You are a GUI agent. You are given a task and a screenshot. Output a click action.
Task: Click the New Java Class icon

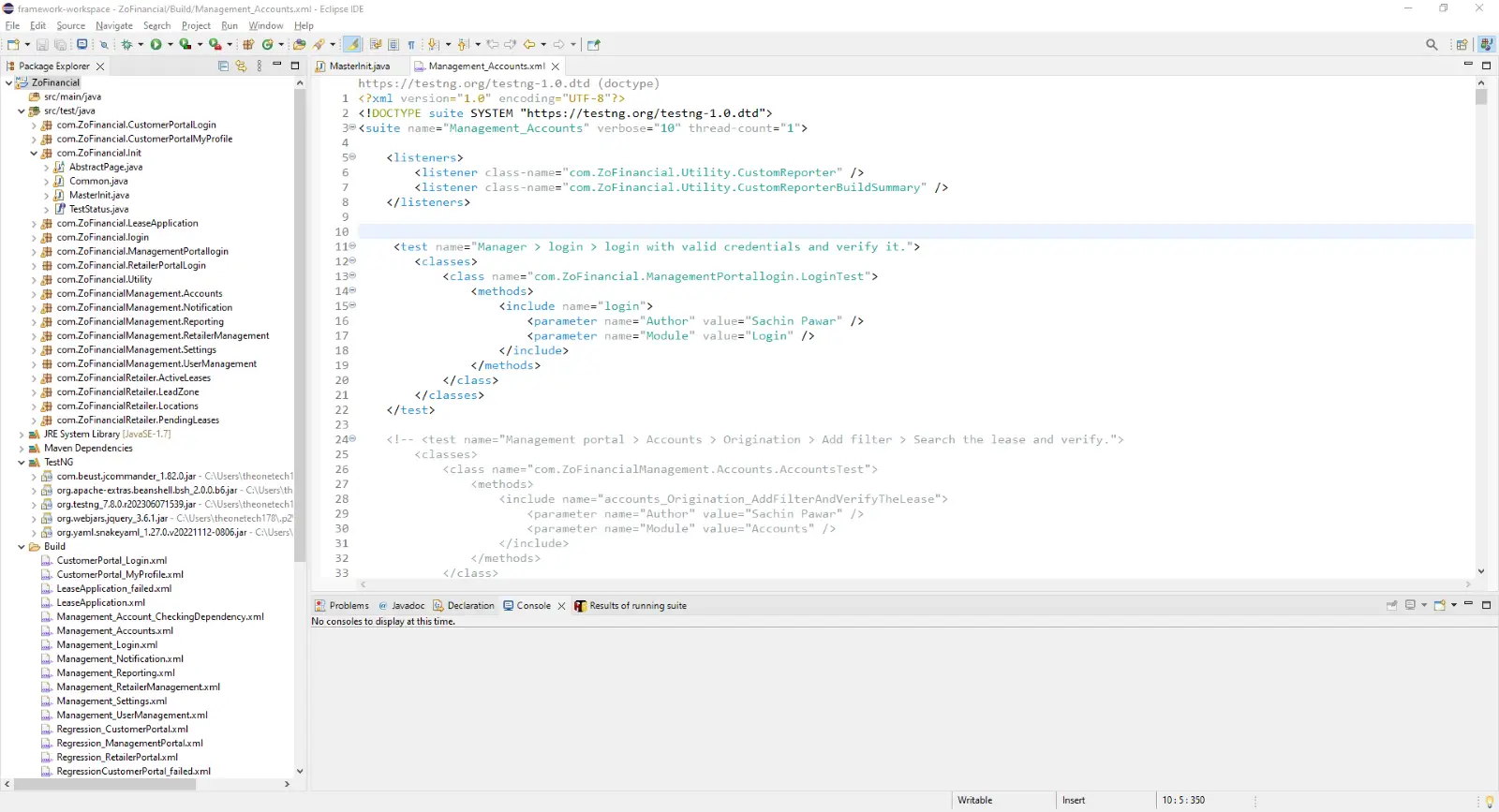[x=268, y=44]
